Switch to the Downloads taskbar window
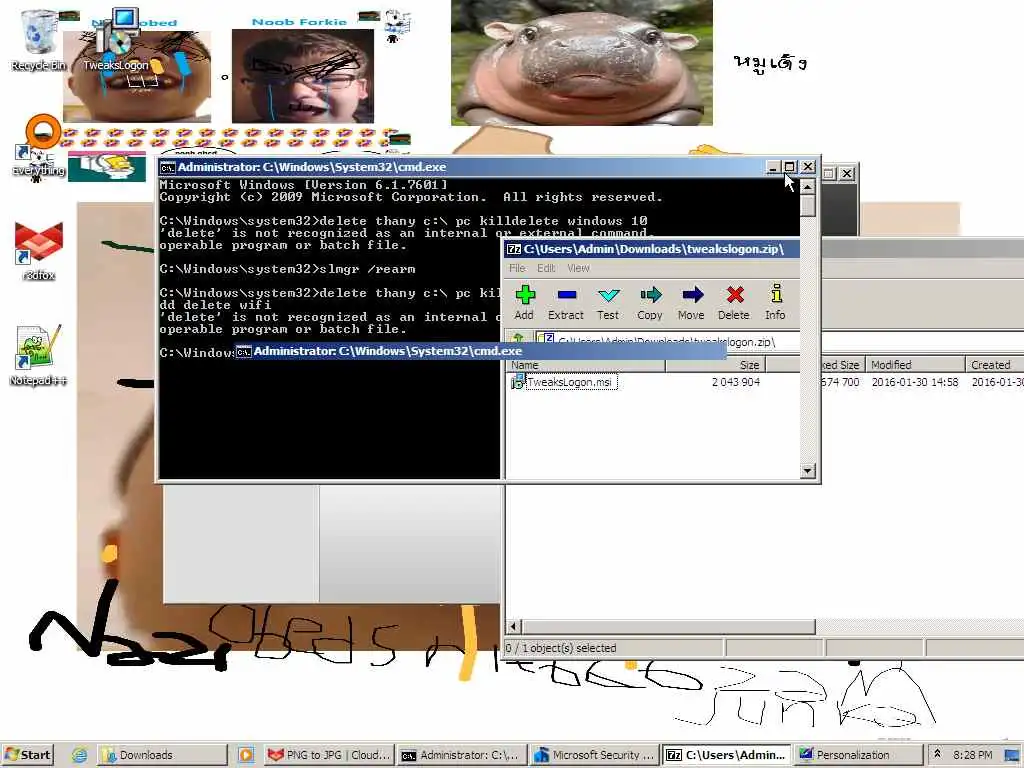Screen dimensions: 1024x768 coord(162,755)
